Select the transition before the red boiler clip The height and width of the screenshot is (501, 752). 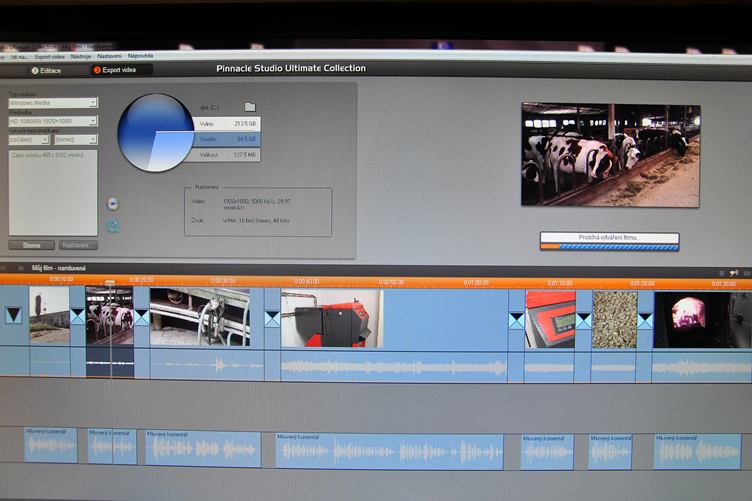tap(272, 319)
